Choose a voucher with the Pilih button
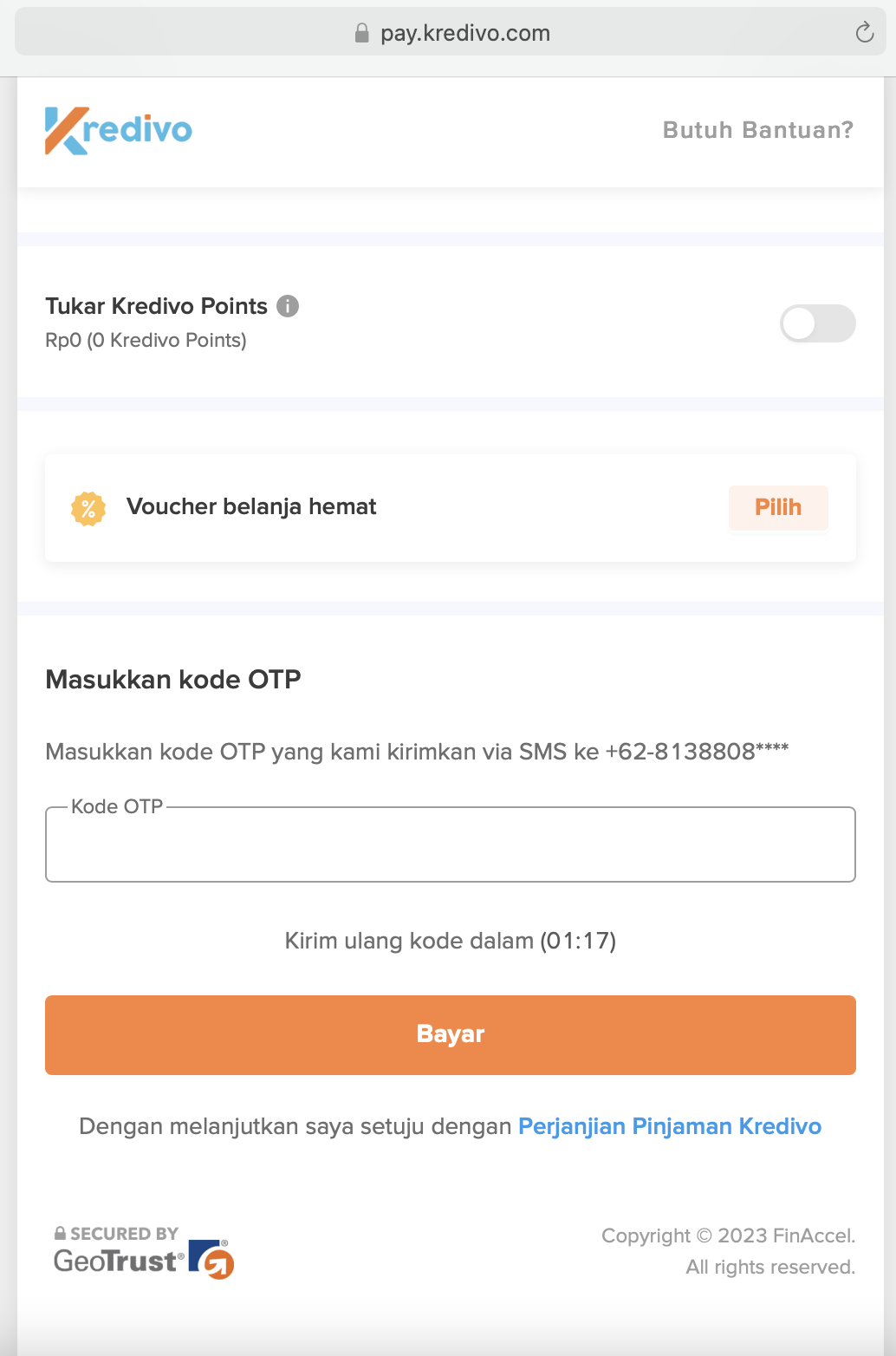Image resolution: width=896 pixels, height=1356 pixels. (x=778, y=507)
